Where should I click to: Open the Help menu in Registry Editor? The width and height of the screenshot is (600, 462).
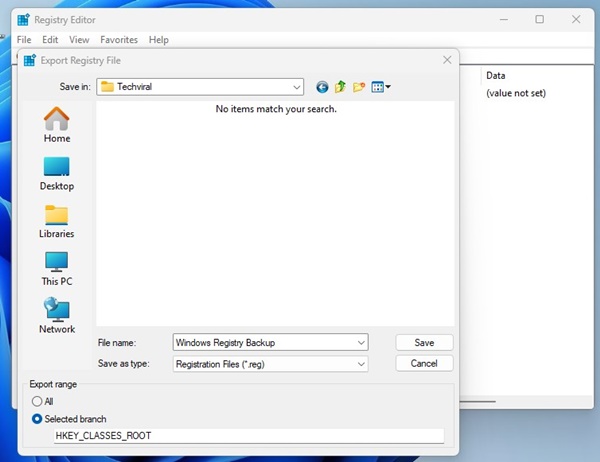pos(158,40)
